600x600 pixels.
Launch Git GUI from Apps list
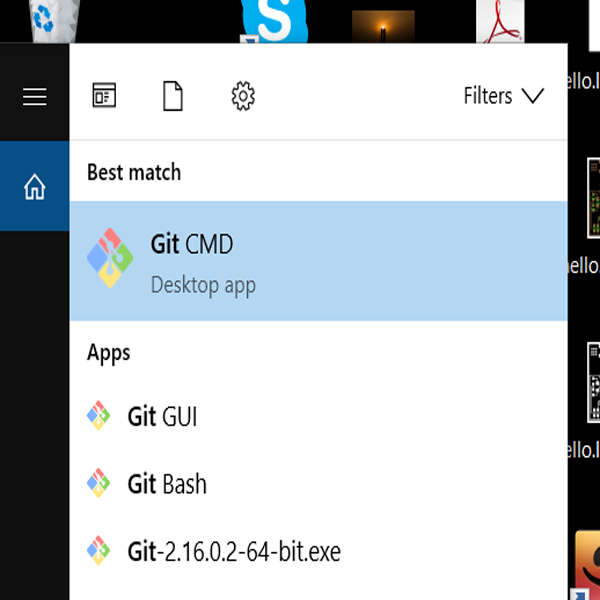pyautogui.click(x=163, y=416)
